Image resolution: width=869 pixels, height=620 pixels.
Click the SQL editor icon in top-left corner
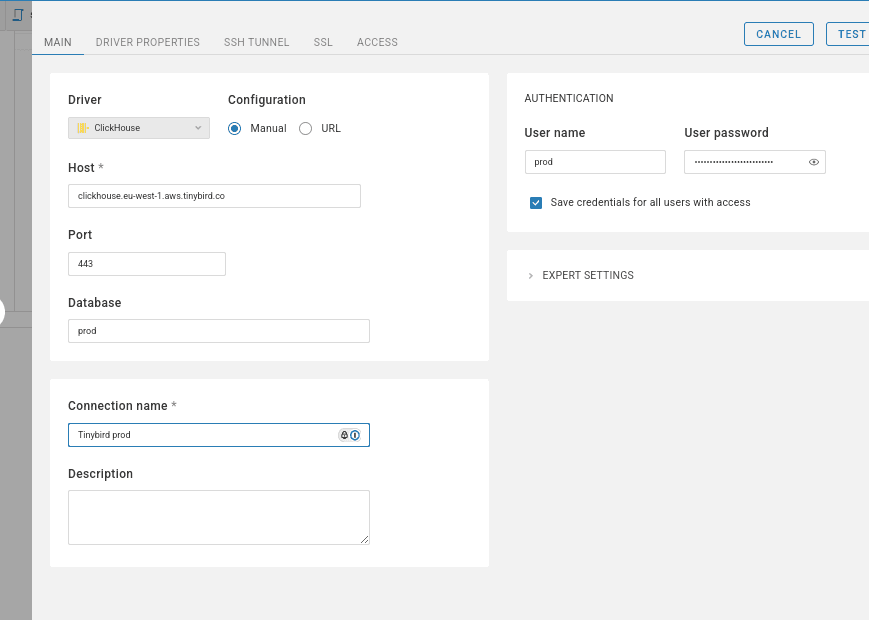tap(16, 15)
